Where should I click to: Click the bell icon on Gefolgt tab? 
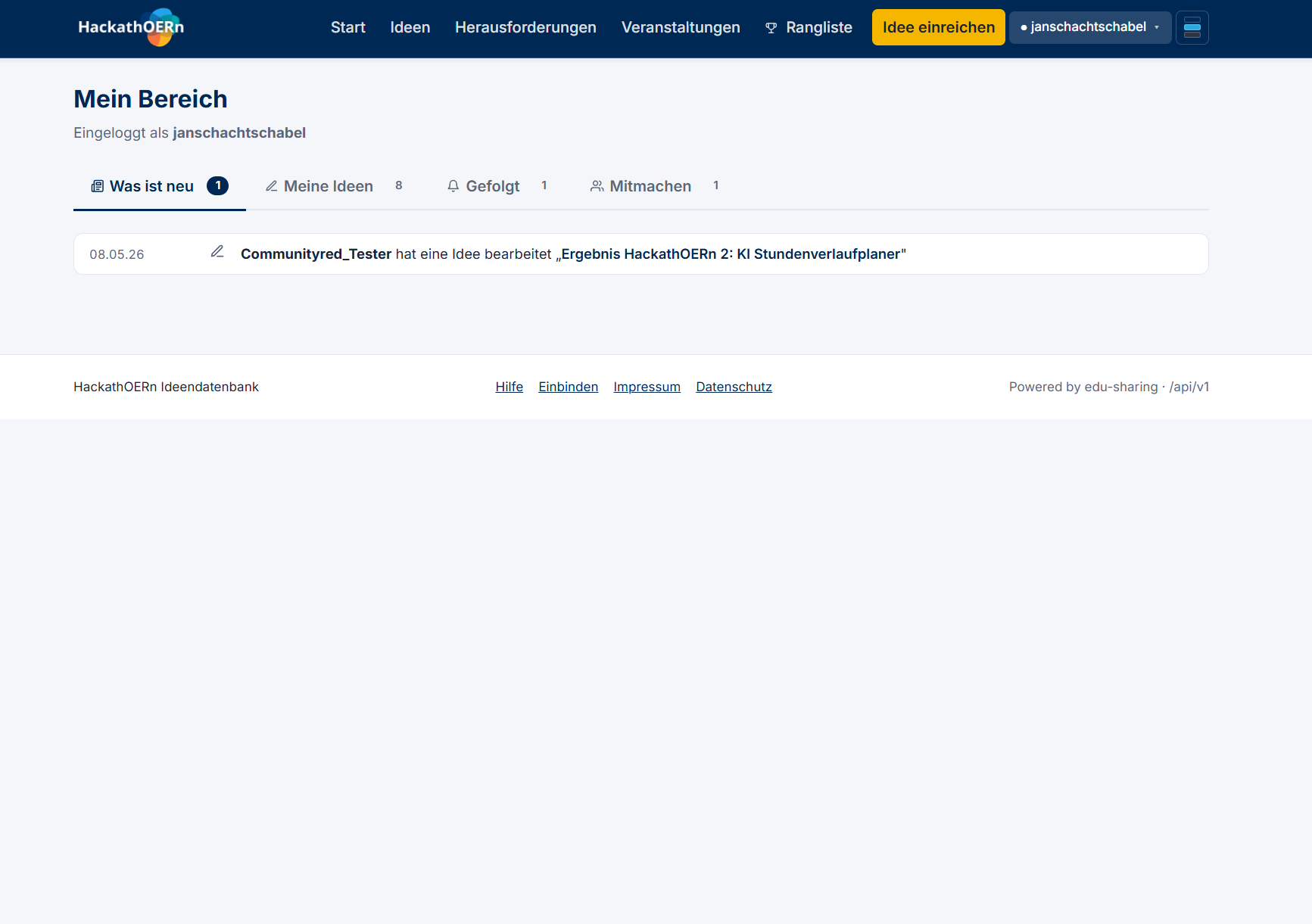[x=453, y=186]
